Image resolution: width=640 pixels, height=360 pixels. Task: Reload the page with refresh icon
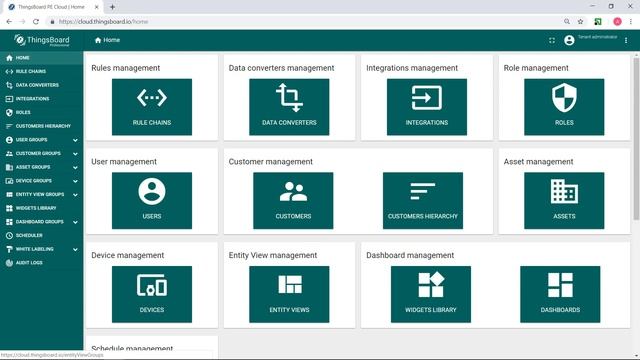[x=36, y=22]
